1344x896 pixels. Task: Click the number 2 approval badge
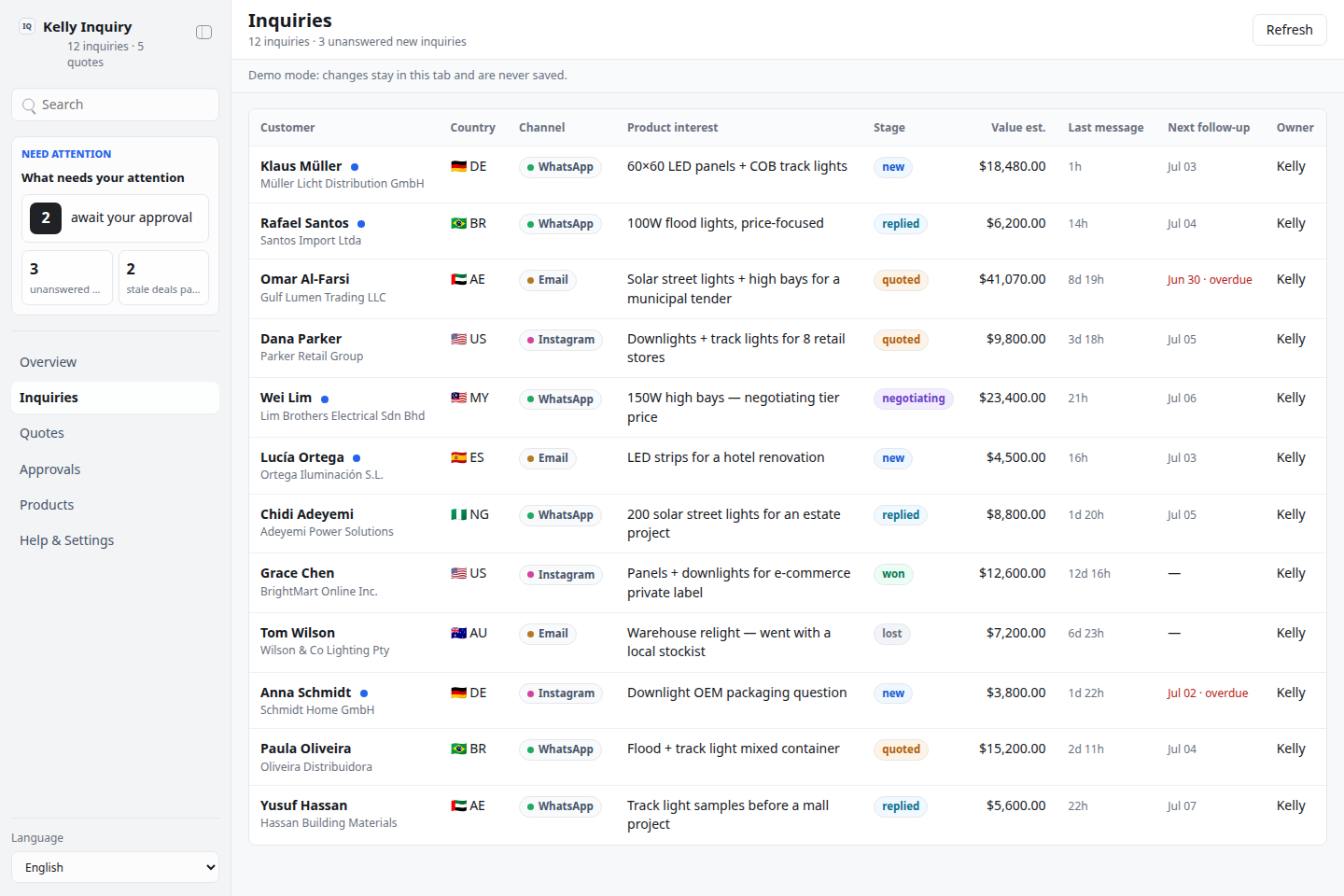point(46,218)
